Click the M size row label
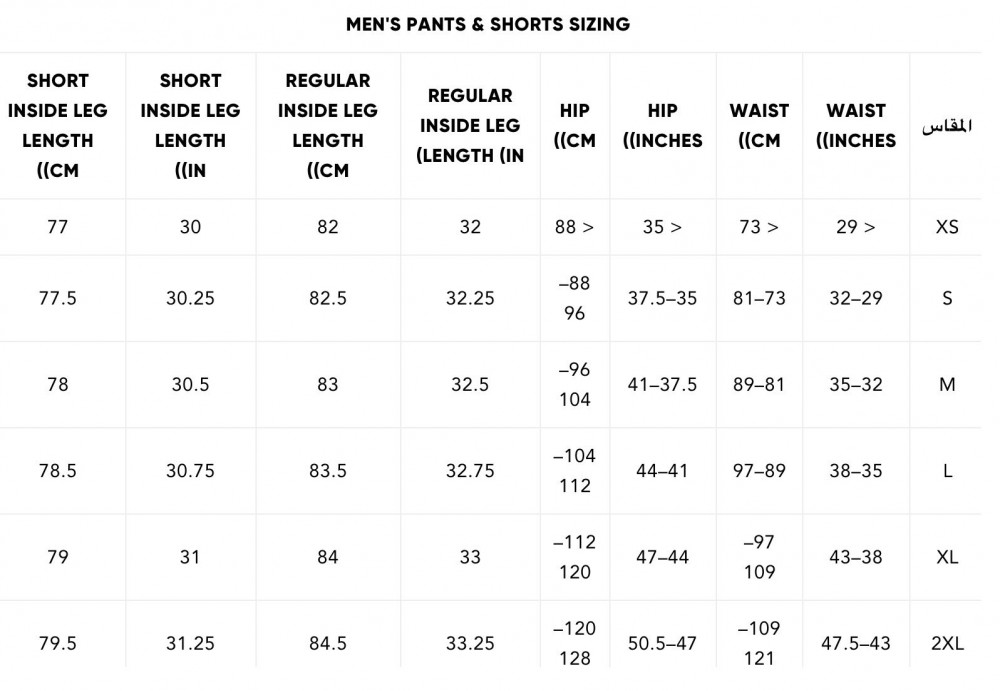Viewport: 1000px width, 691px height. [x=947, y=385]
